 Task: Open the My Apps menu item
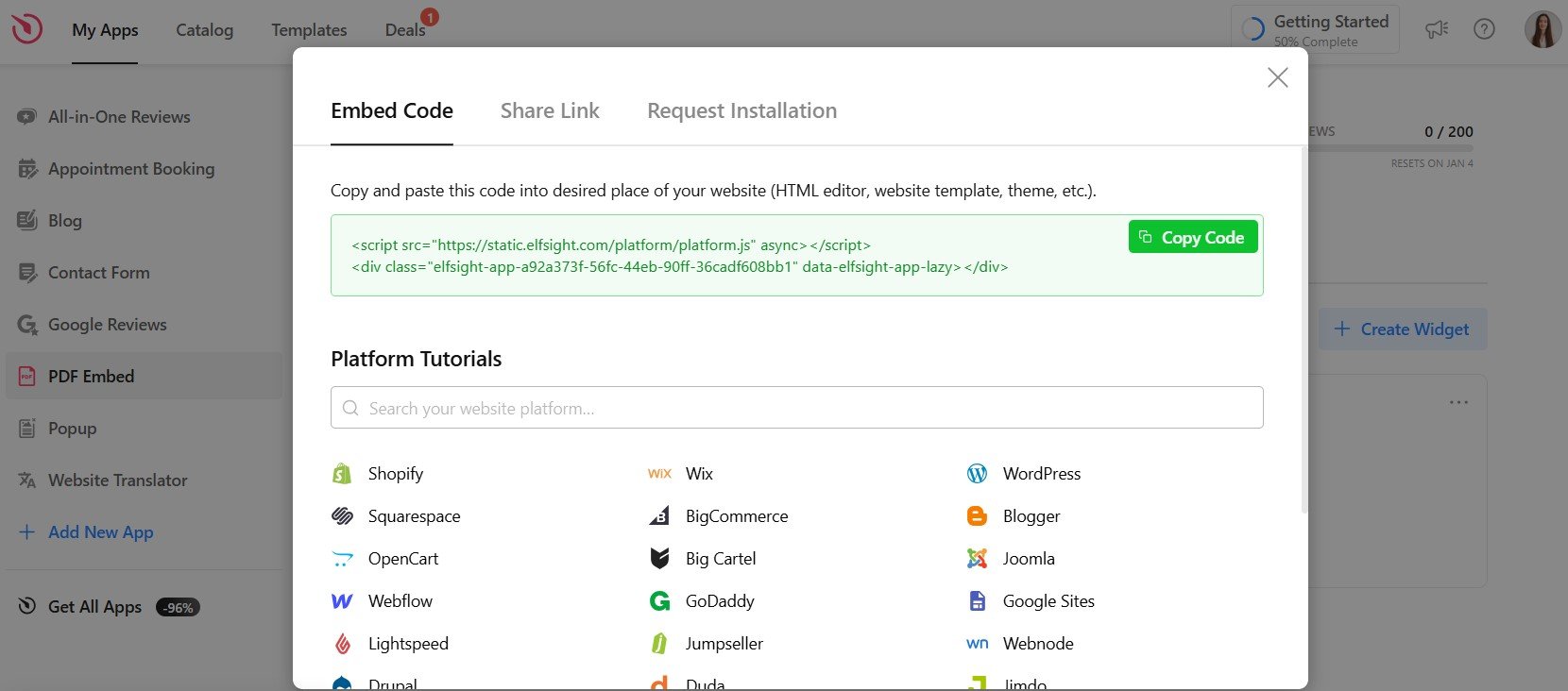point(105,30)
